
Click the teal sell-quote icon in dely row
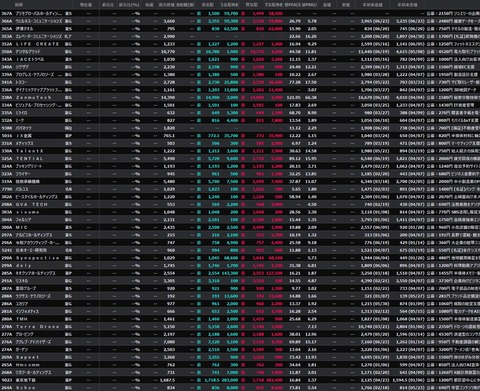pos(199,266)
